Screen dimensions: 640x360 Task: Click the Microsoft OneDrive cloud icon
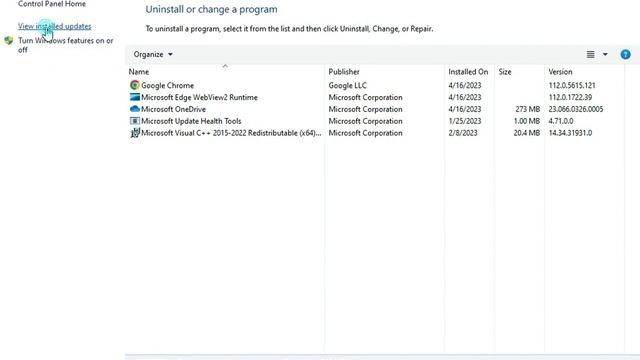(135, 109)
